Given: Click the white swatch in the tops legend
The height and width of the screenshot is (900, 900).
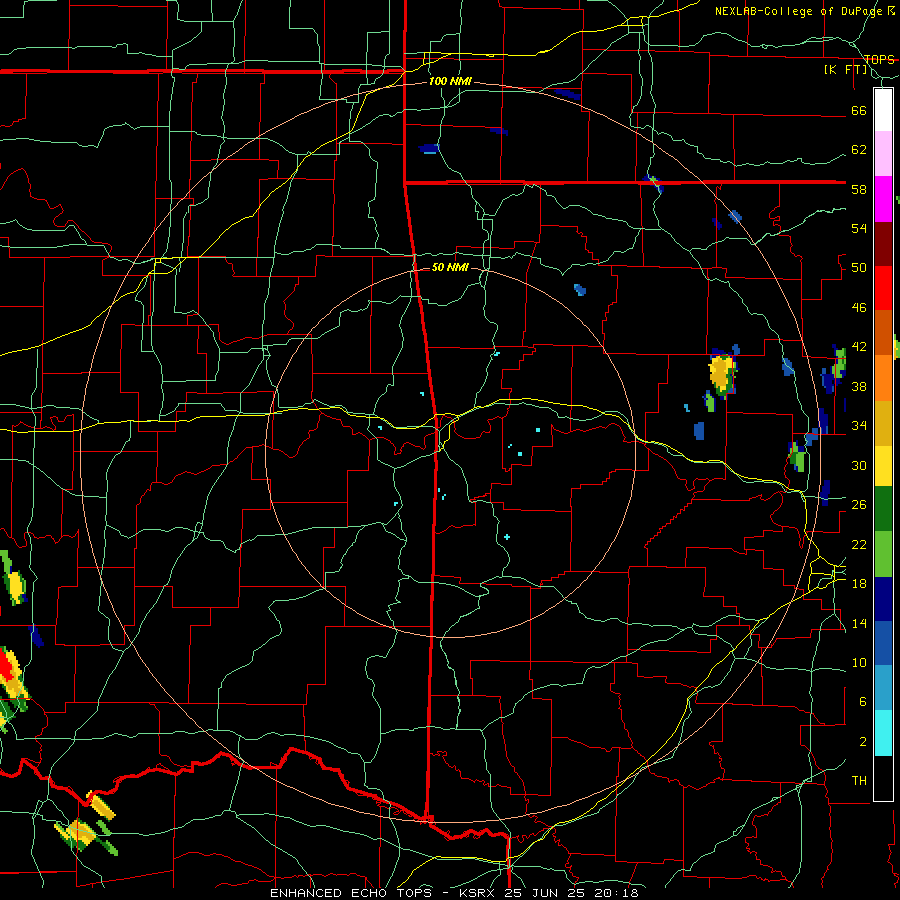Looking at the screenshot, I should (883, 110).
